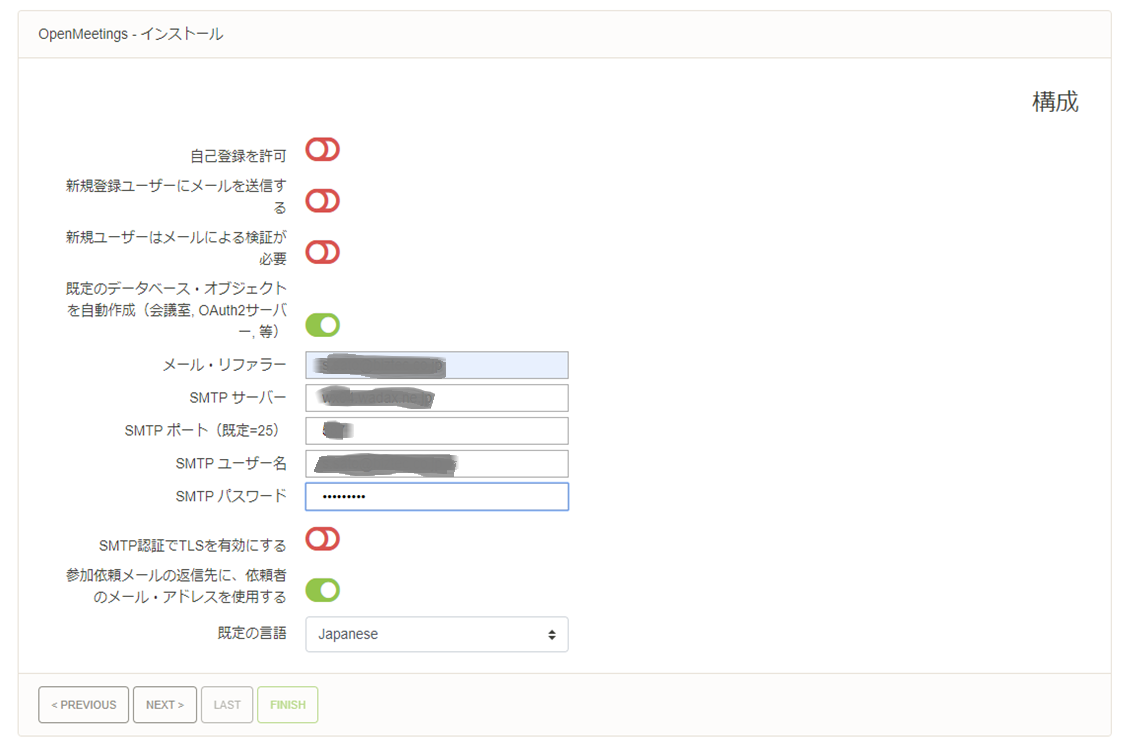This screenshot has height=747, width=1129.
Task: Enable 新規登録ユーザーにメールを送信する switch
Action: coord(322,201)
